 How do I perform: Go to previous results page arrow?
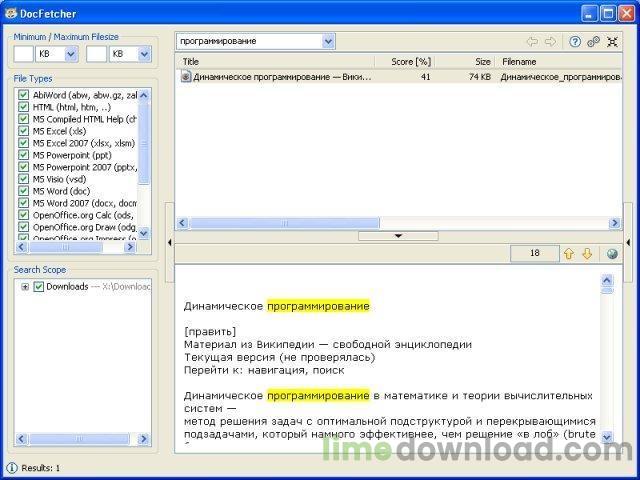pos(532,42)
